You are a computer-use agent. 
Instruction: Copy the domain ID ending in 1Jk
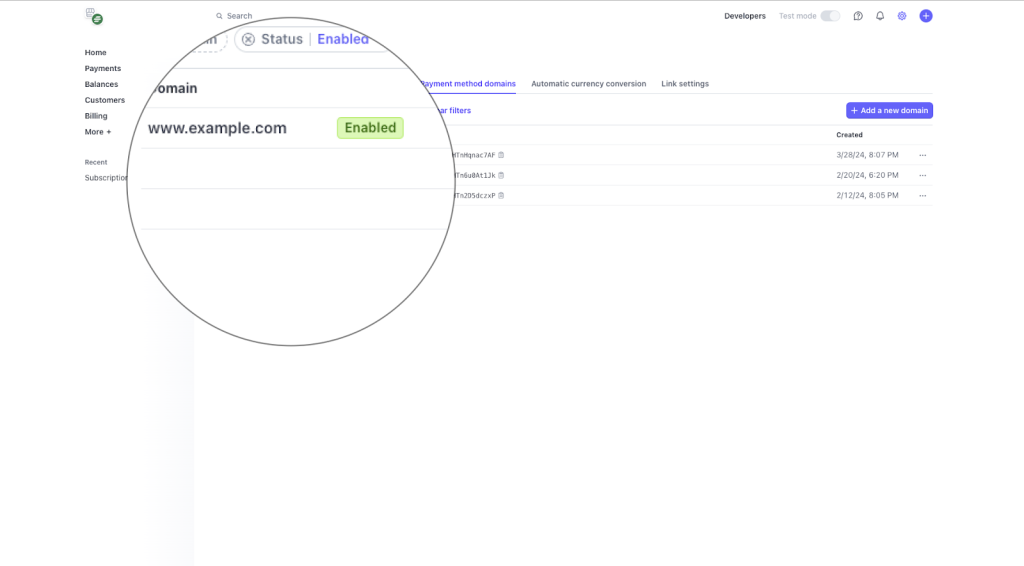click(502, 175)
